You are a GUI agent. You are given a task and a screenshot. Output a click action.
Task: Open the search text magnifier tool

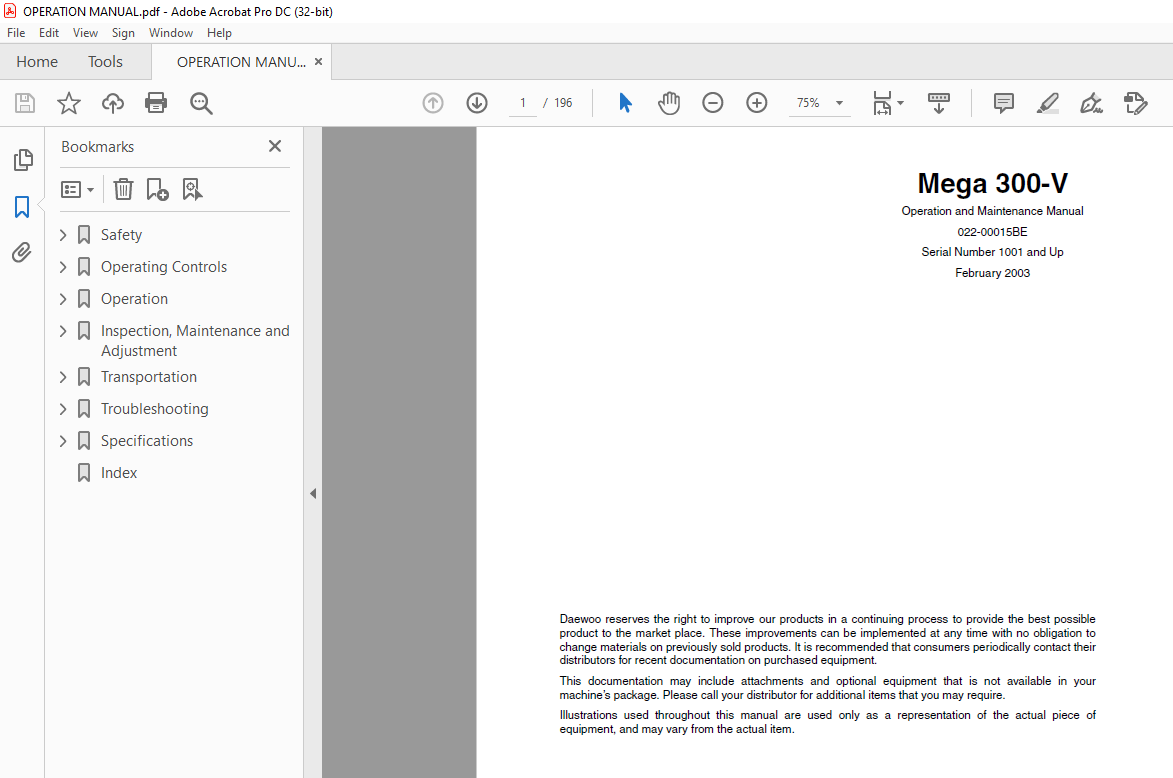click(x=200, y=102)
